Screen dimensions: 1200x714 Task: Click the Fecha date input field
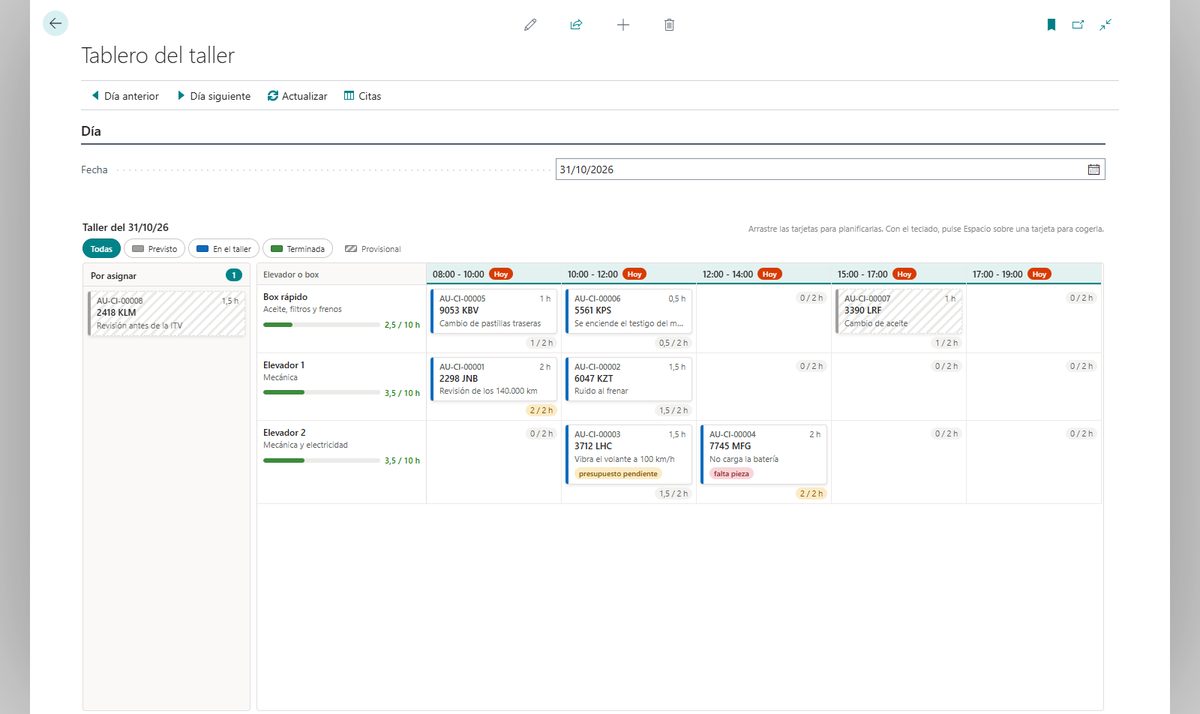(x=830, y=170)
